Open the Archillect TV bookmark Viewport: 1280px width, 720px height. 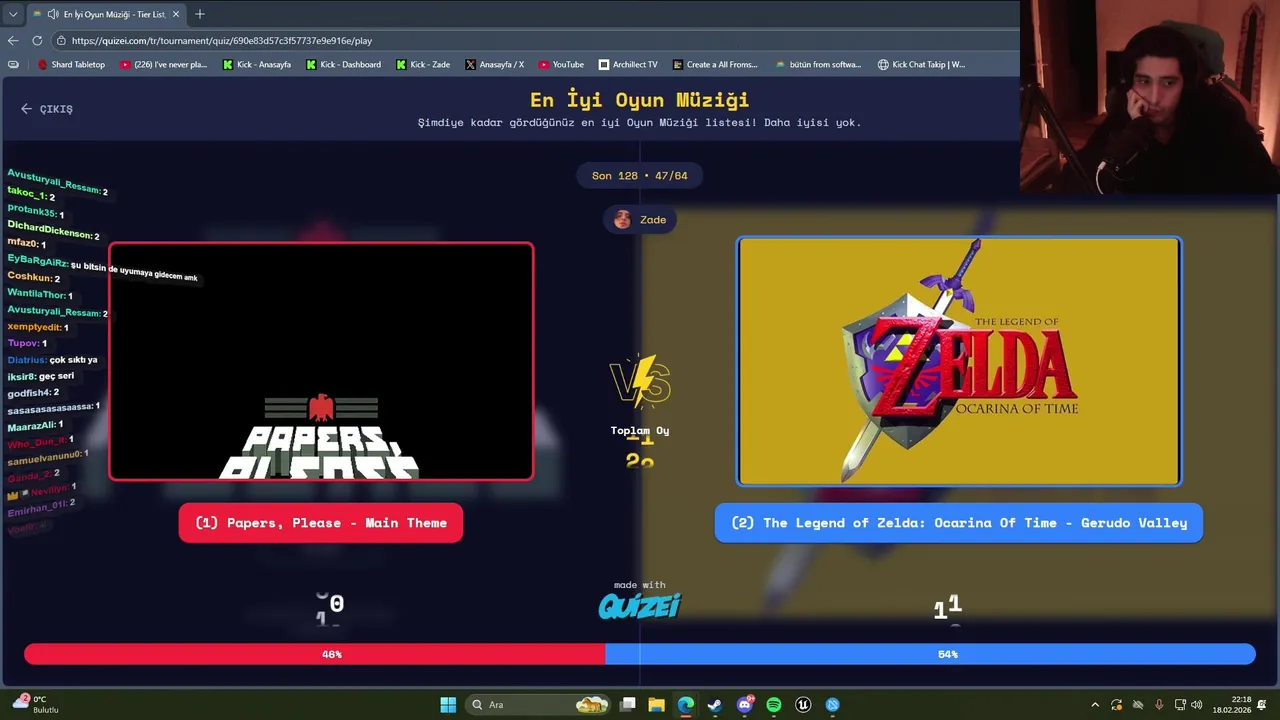[628, 64]
